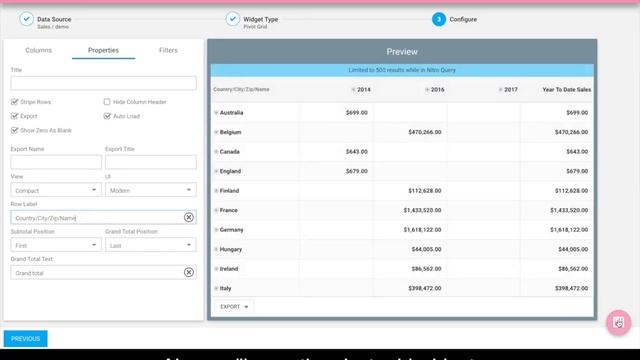Screen dimensions: 640x360
Task: Toggle the Show Zero As Blank checkbox
Action: tap(15, 130)
